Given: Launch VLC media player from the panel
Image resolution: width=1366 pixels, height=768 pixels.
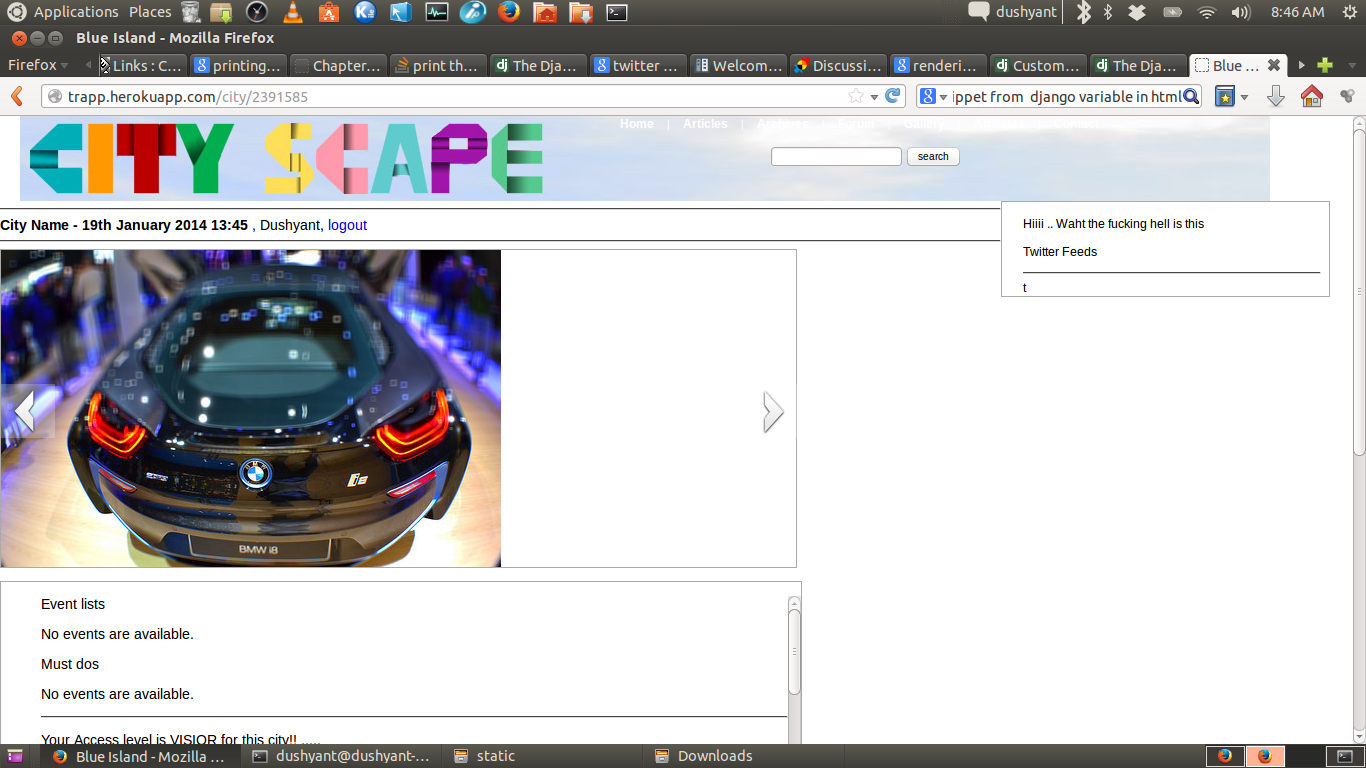Looking at the screenshot, I should pos(291,12).
